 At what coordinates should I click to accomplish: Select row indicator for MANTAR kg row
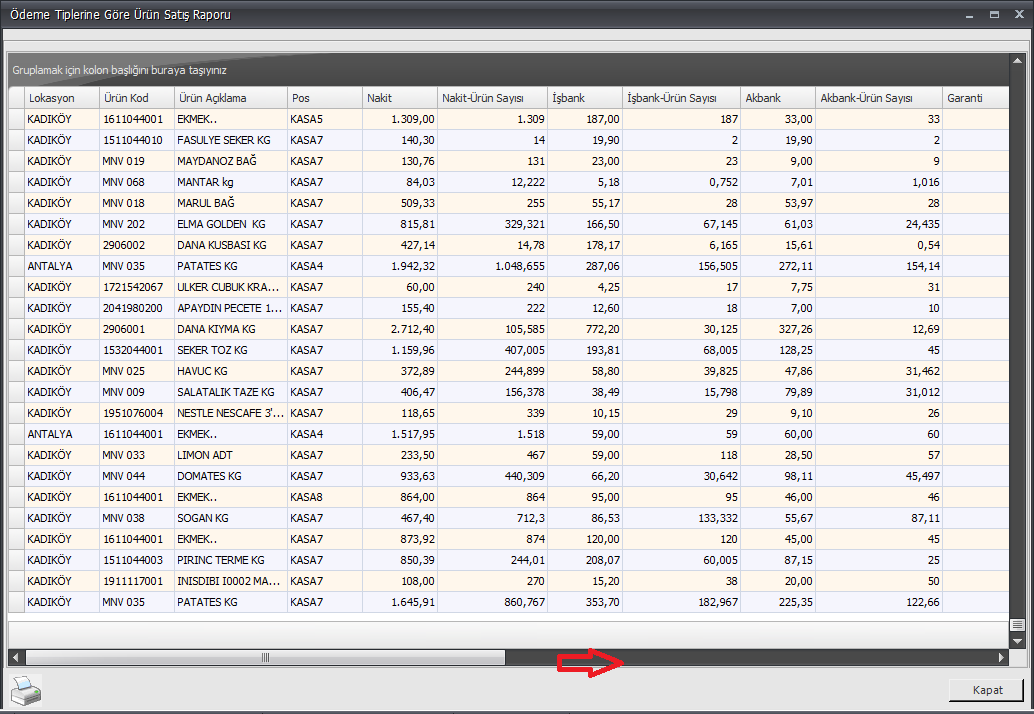click(x=15, y=182)
